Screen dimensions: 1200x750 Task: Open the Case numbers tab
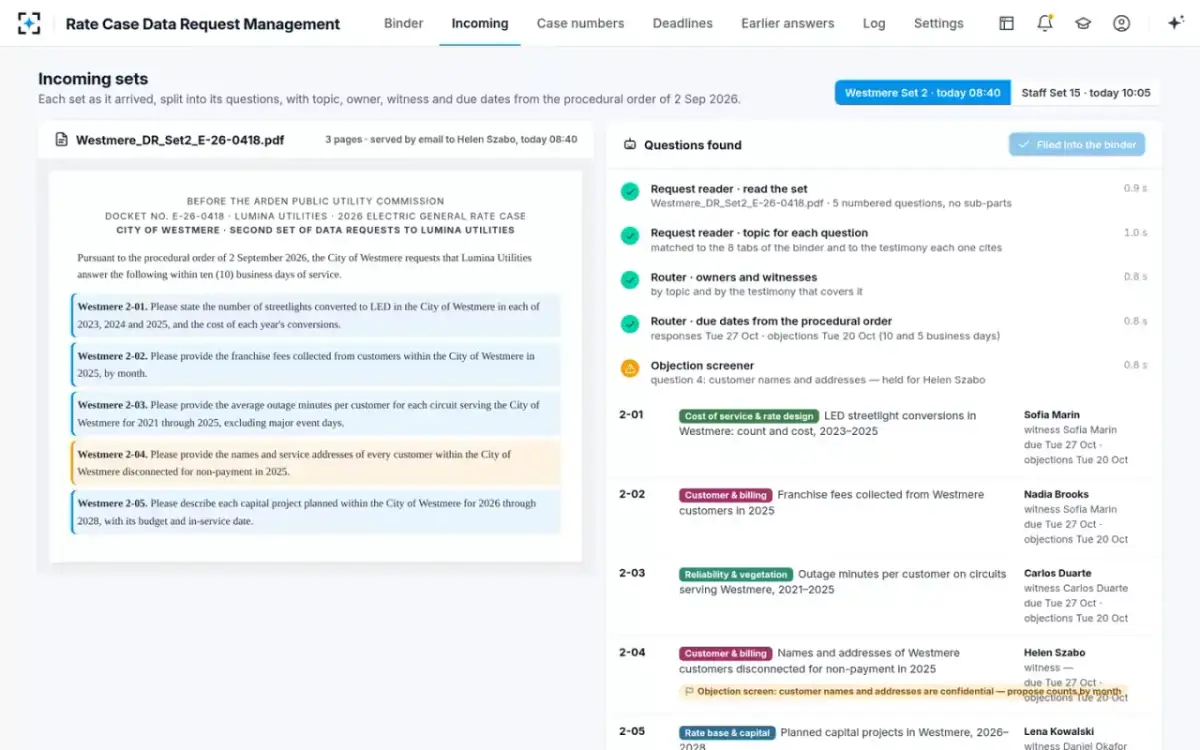coord(580,23)
